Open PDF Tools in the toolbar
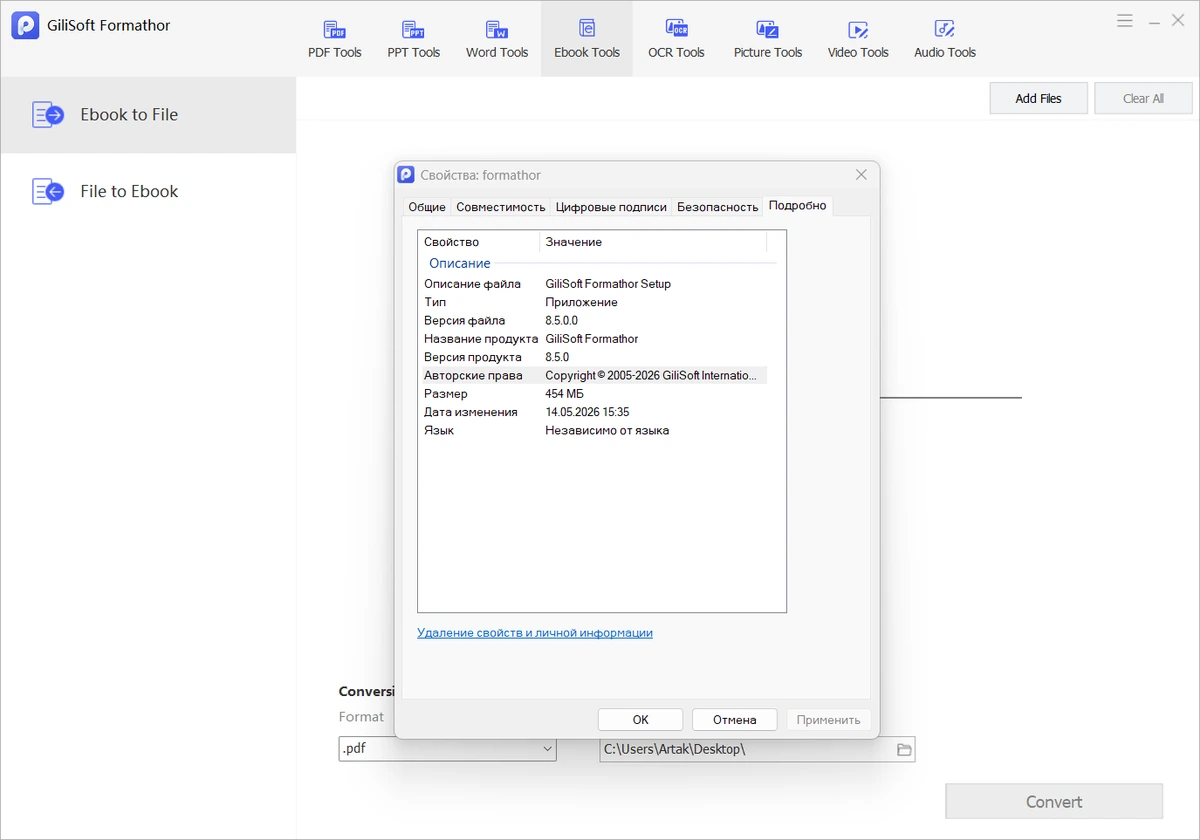The height and width of the screenshot is (840, 1200). coord(334,39)
